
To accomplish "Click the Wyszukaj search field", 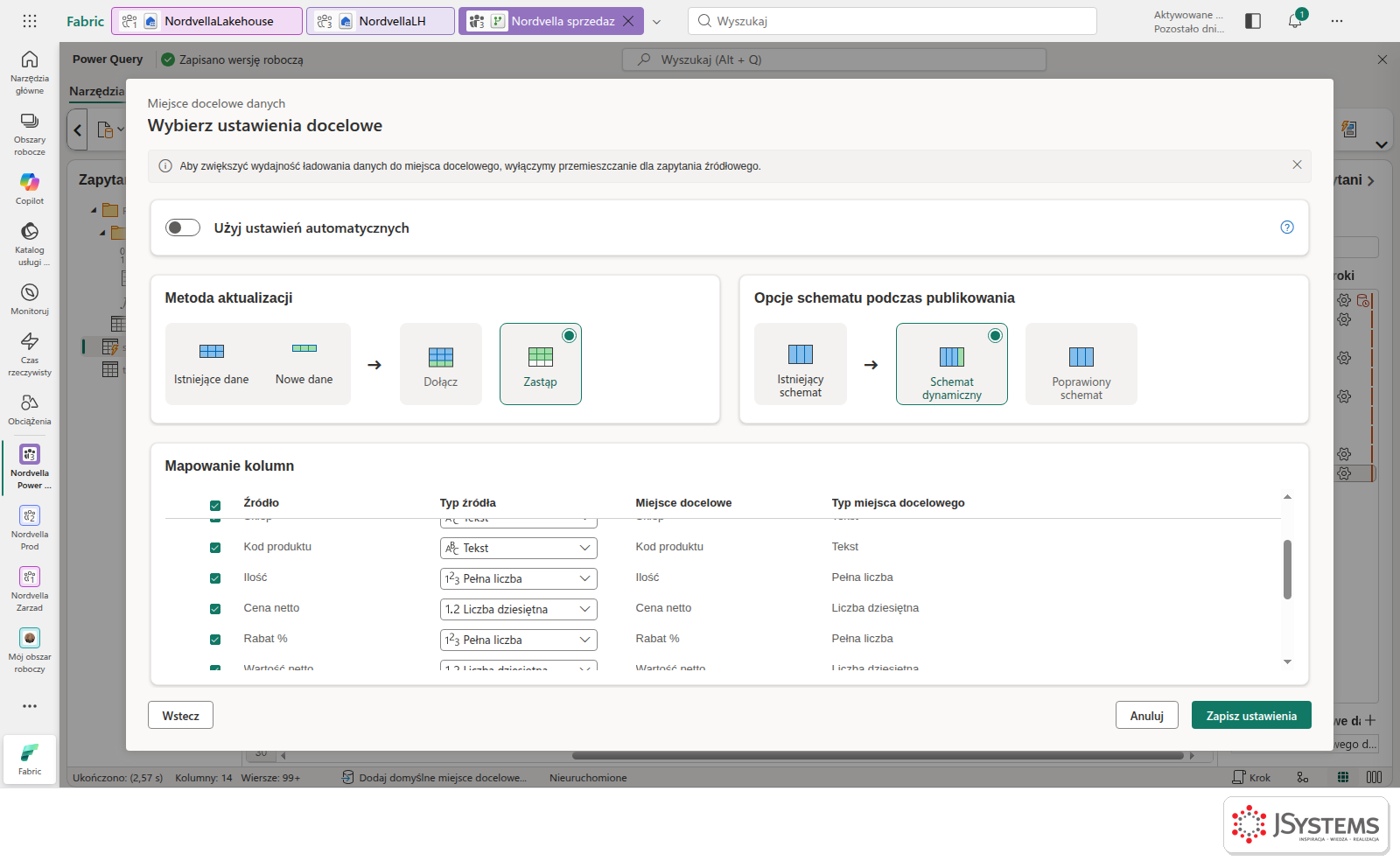I will [x=892, y=21].
